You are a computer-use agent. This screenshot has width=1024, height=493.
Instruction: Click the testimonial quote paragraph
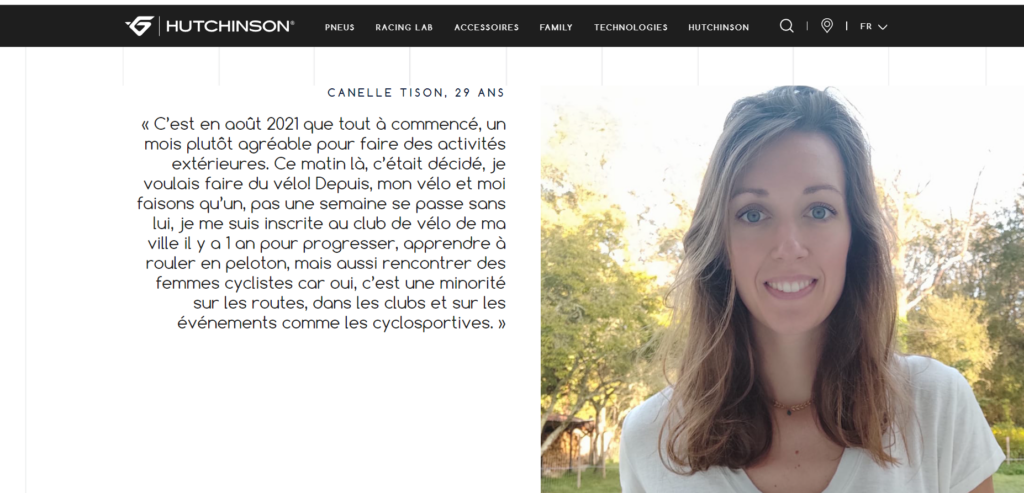click(x=321, y=223)
